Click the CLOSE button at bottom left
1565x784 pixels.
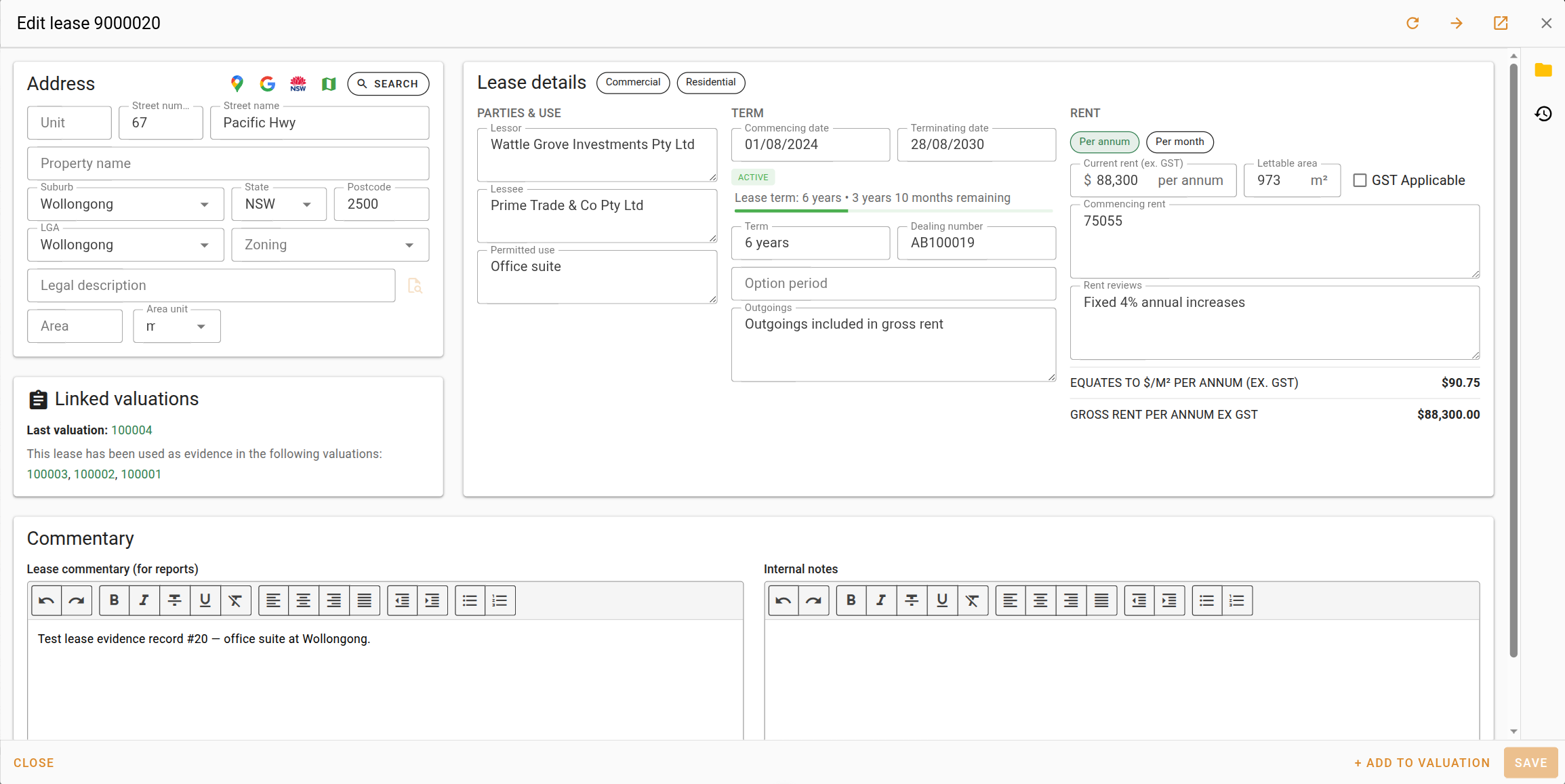34,762
